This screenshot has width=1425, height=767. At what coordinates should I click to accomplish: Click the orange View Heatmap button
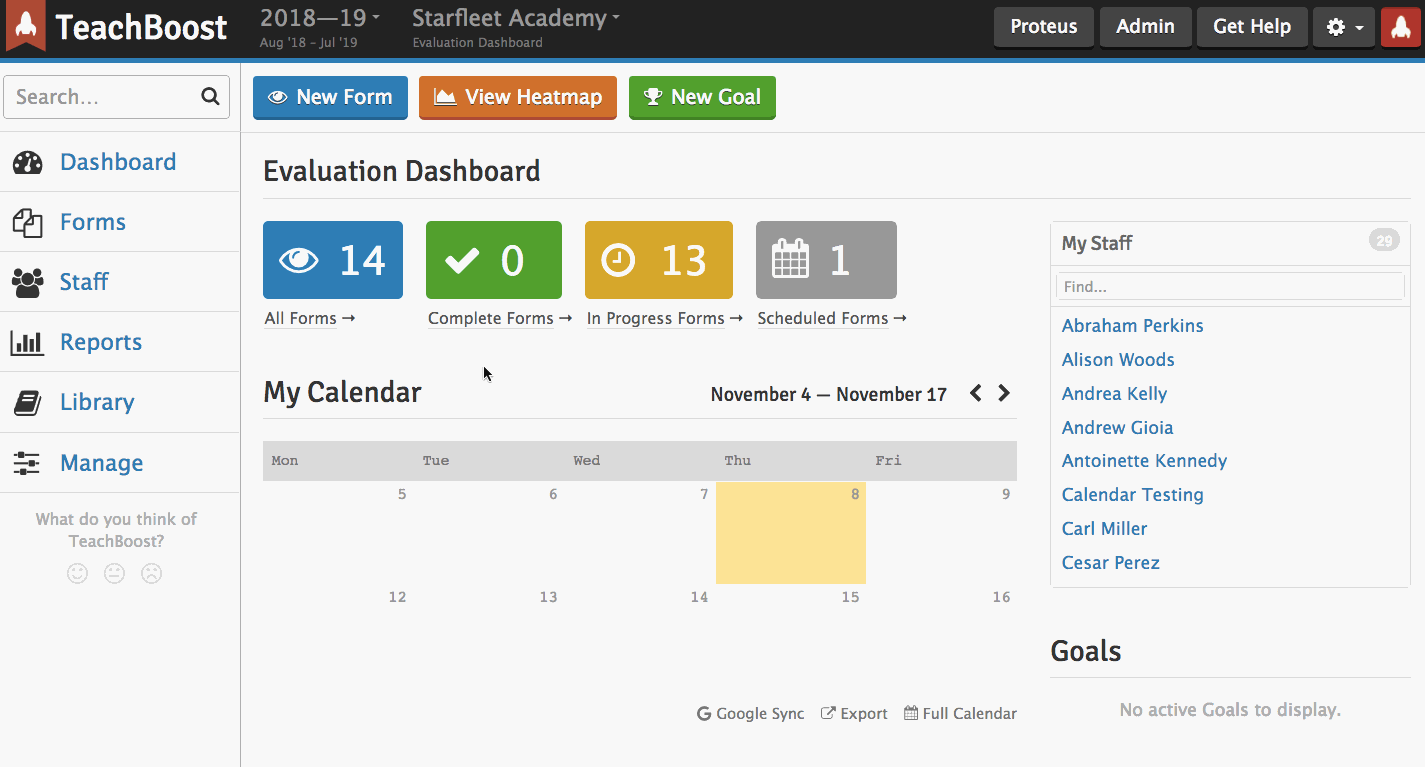point(518,97)
